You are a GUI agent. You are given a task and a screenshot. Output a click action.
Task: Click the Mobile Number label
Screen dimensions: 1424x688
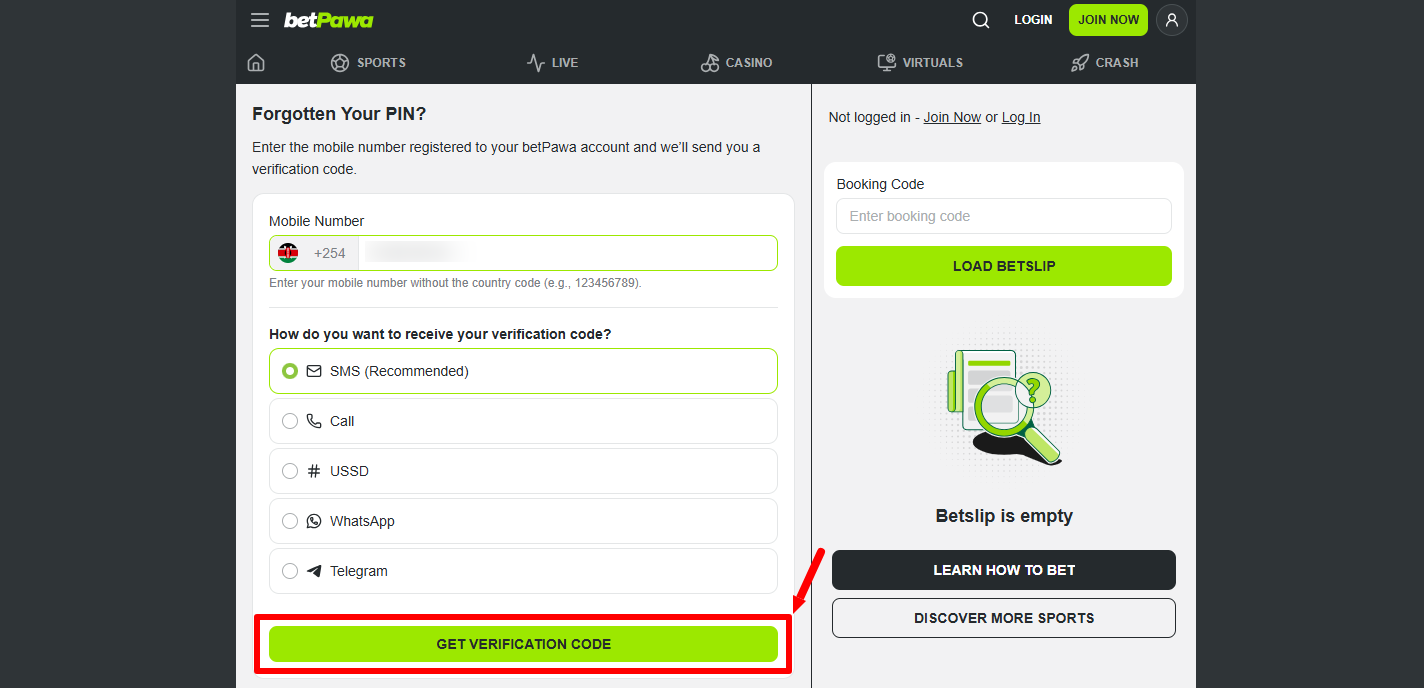tap(316, 221)
